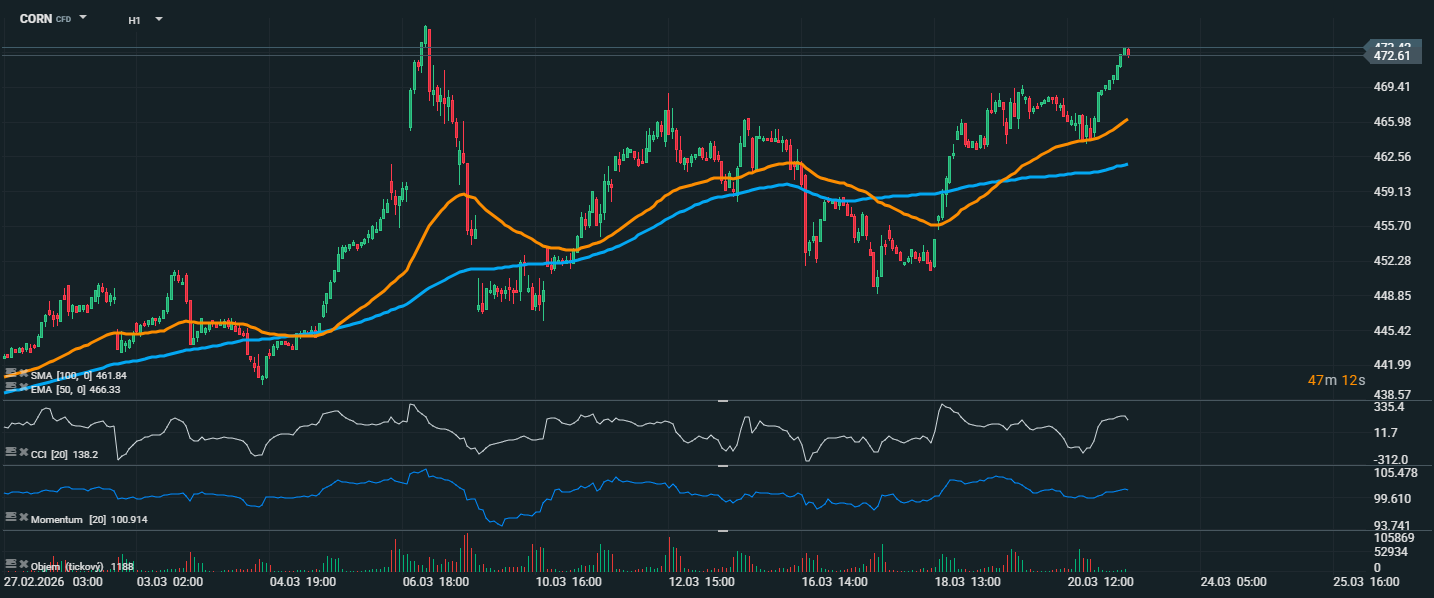Remove the Momentum indicator with X icon

(23, 518)
